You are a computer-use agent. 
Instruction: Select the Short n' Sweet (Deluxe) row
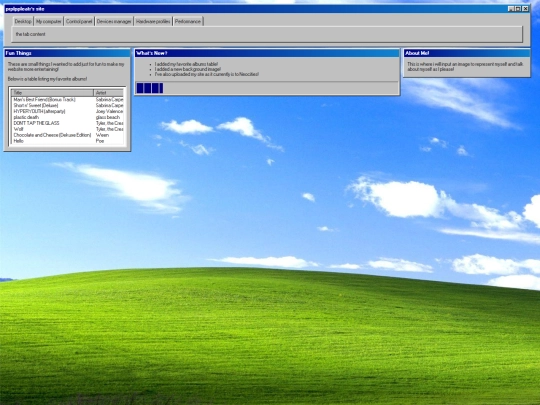pyautogui.click(x=68, y=105)
